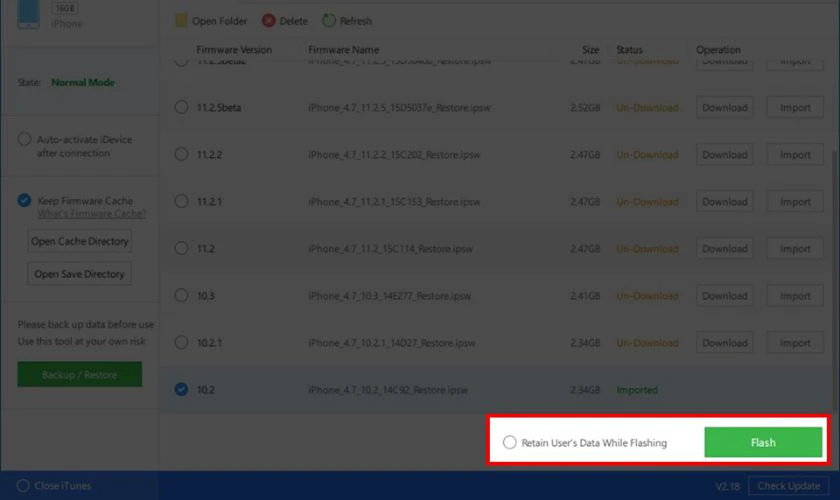Enable Retain User's Data While Flashing

pyautogui.click(x=509, y=442)
